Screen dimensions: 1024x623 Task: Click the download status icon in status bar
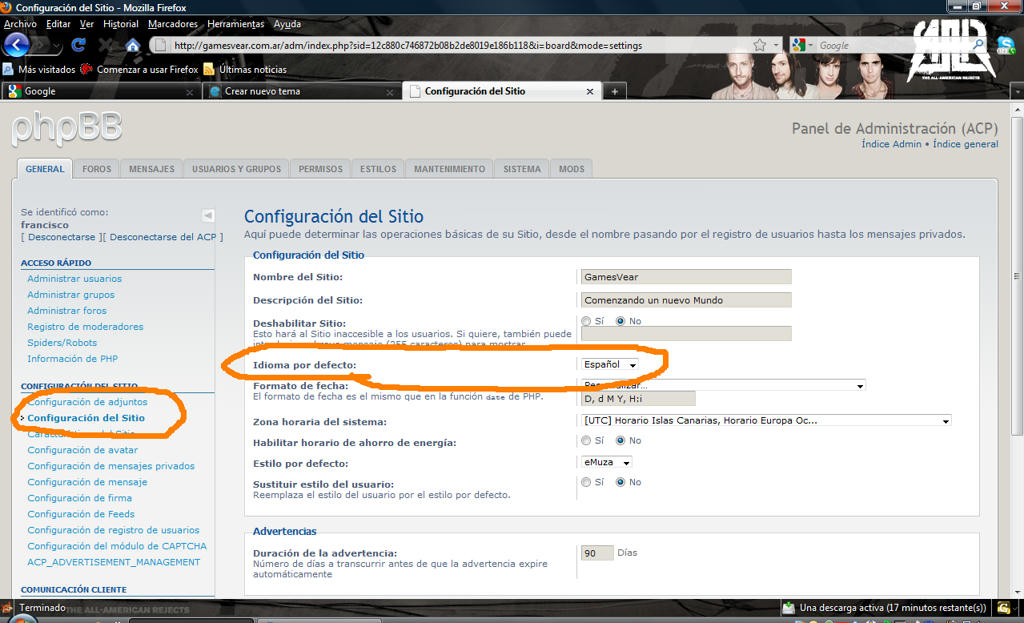click(x=788, y=607)
